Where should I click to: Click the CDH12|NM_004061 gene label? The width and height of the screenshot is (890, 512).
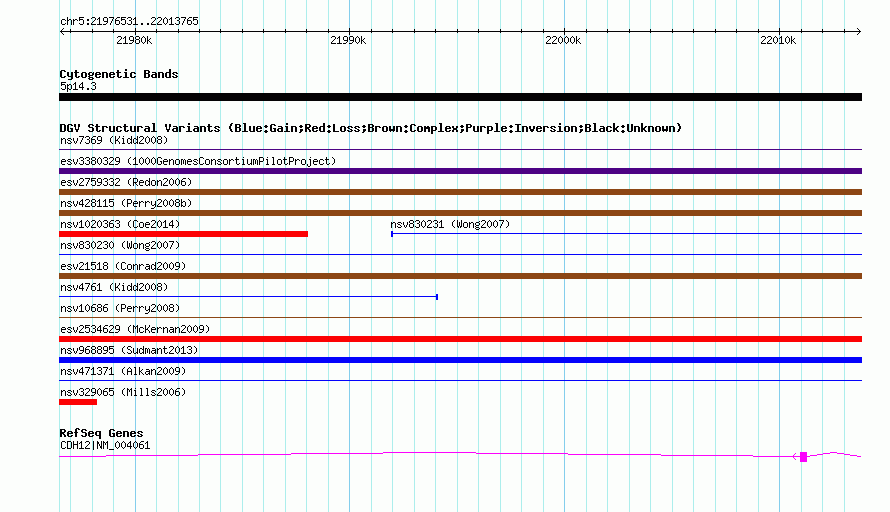click(105, 446)
